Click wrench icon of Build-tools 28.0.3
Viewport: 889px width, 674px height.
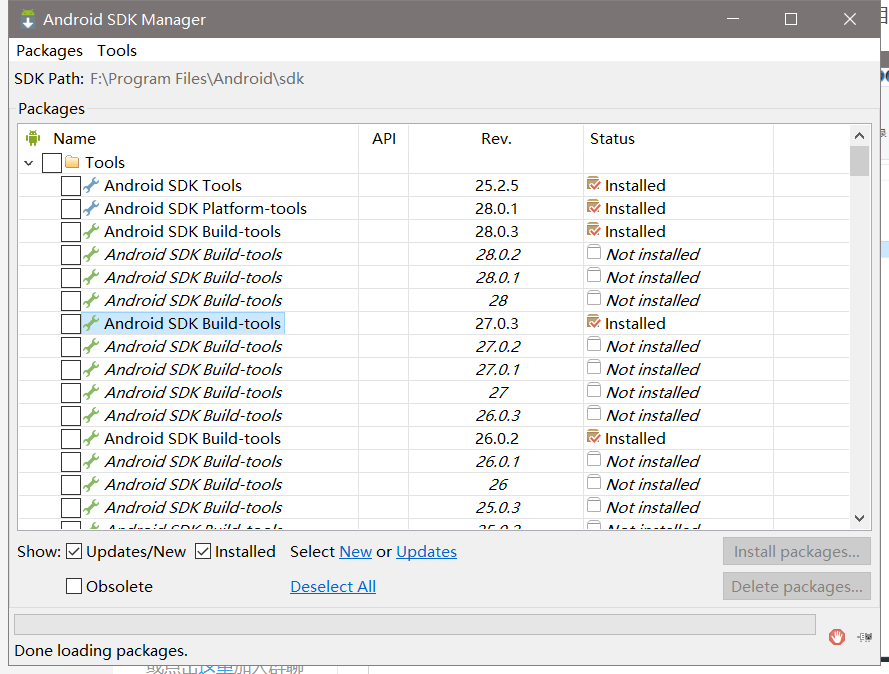pyautogui.click(x=91, y=231)
